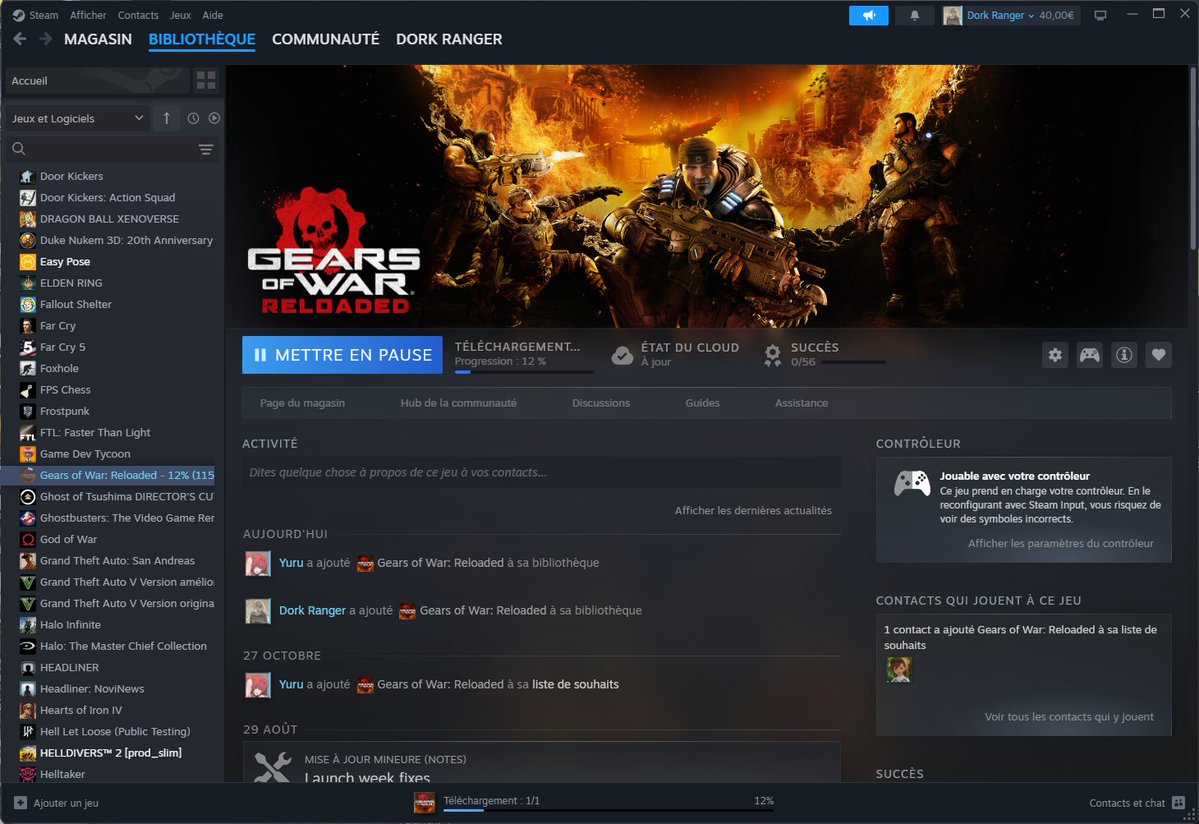Click the download progress bar under Téléchargement
Screen dimensions: 1199x824
point(524,372)
